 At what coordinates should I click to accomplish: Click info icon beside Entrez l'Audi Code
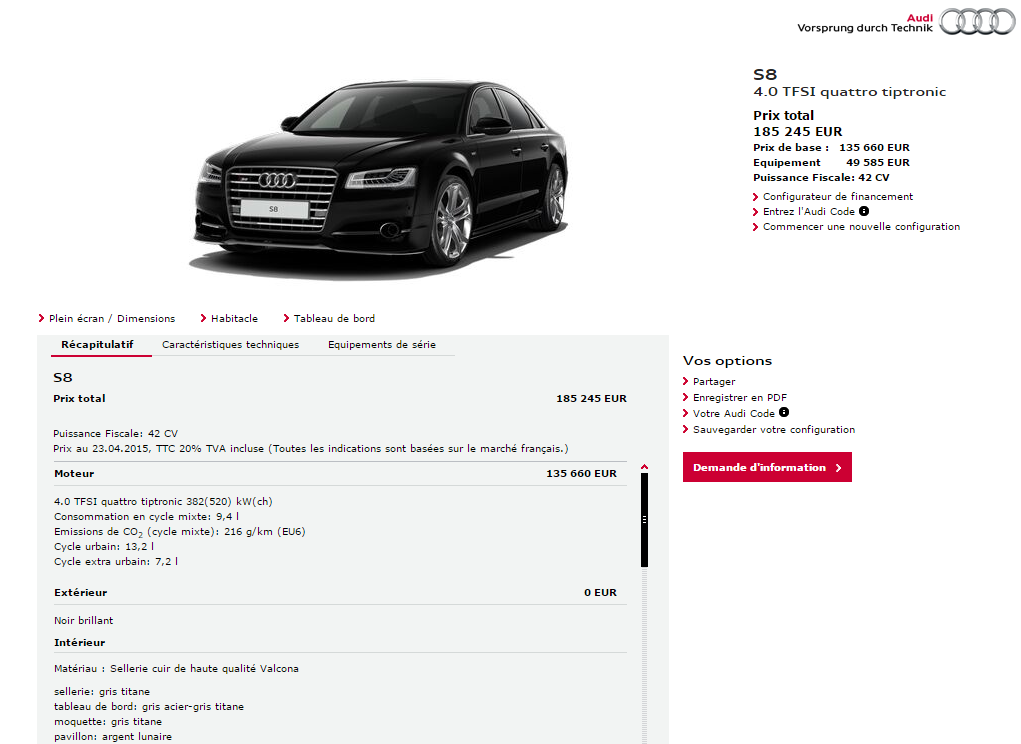pos(864,211)
